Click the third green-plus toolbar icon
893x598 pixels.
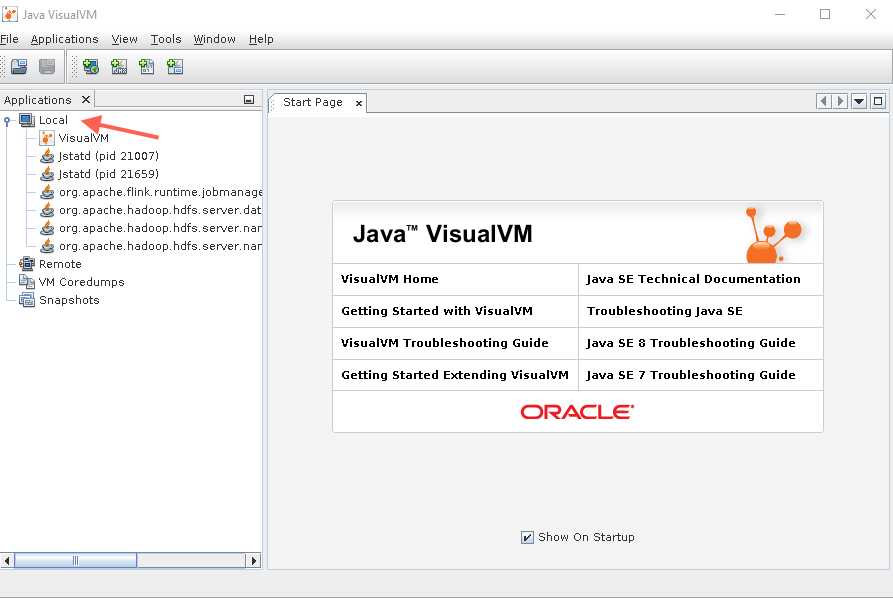[146, 67]
